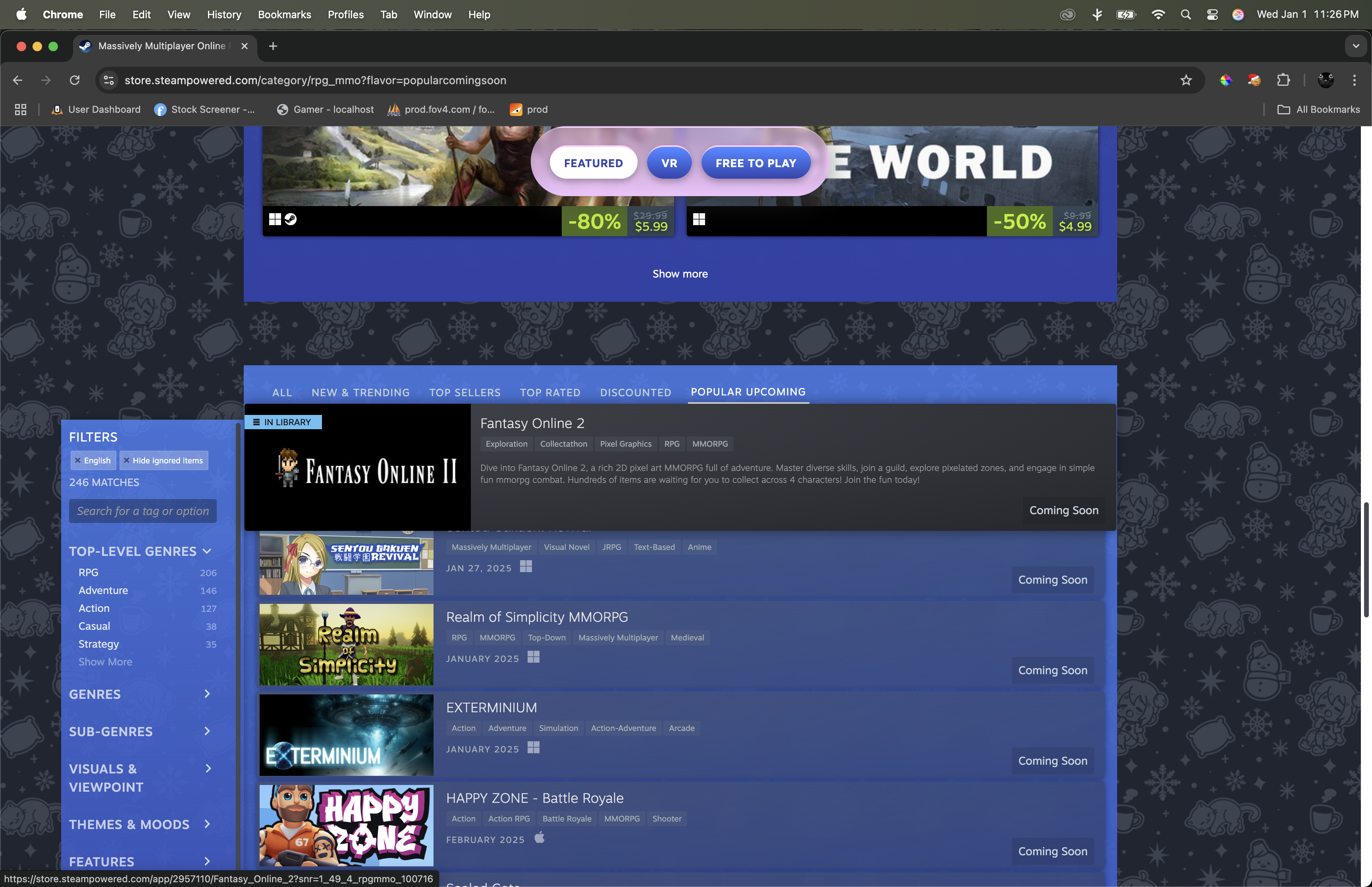
Task: Bookmark this page with the star icon
Action: pyautogui.click(x=1186, y=80)
